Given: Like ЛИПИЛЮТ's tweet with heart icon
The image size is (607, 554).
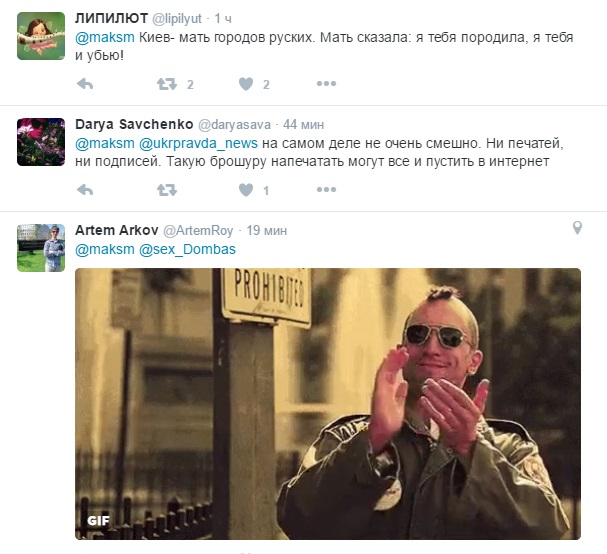Looking at the screenshot, I should (x=246, y=84).
